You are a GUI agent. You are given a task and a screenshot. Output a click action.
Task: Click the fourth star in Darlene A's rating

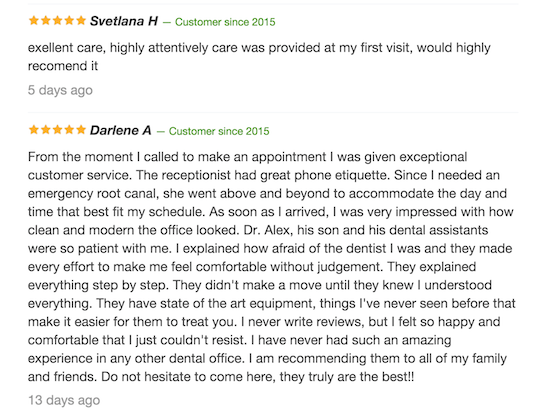point(69,130)
